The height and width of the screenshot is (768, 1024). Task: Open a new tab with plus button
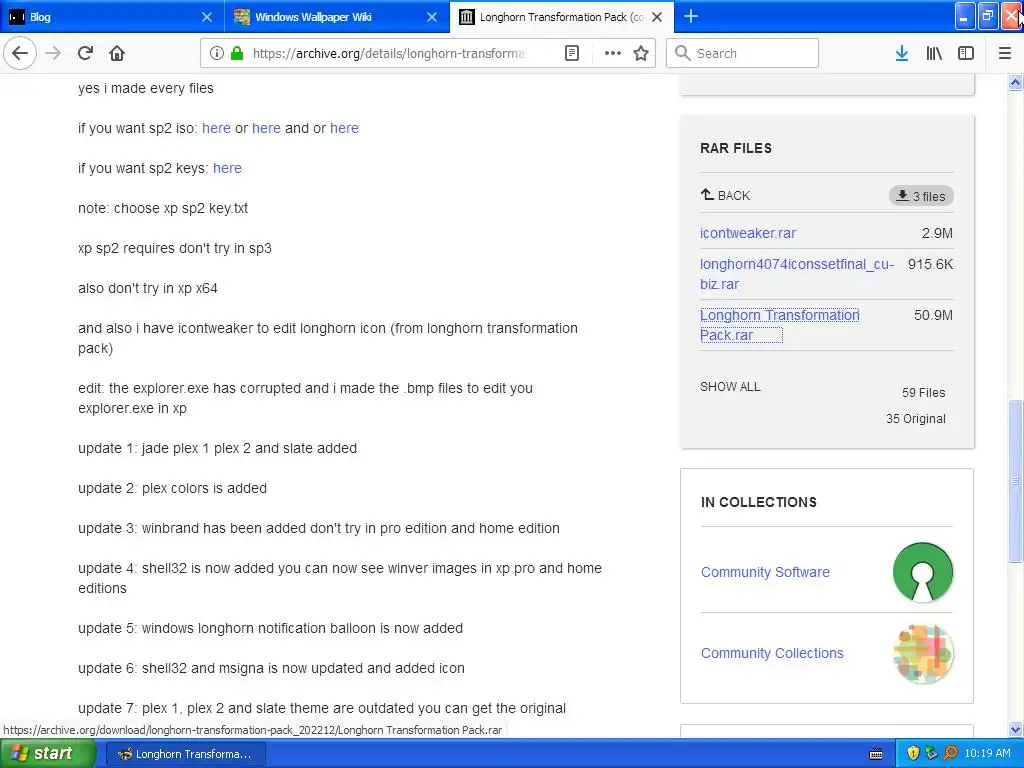coord(691,17)
